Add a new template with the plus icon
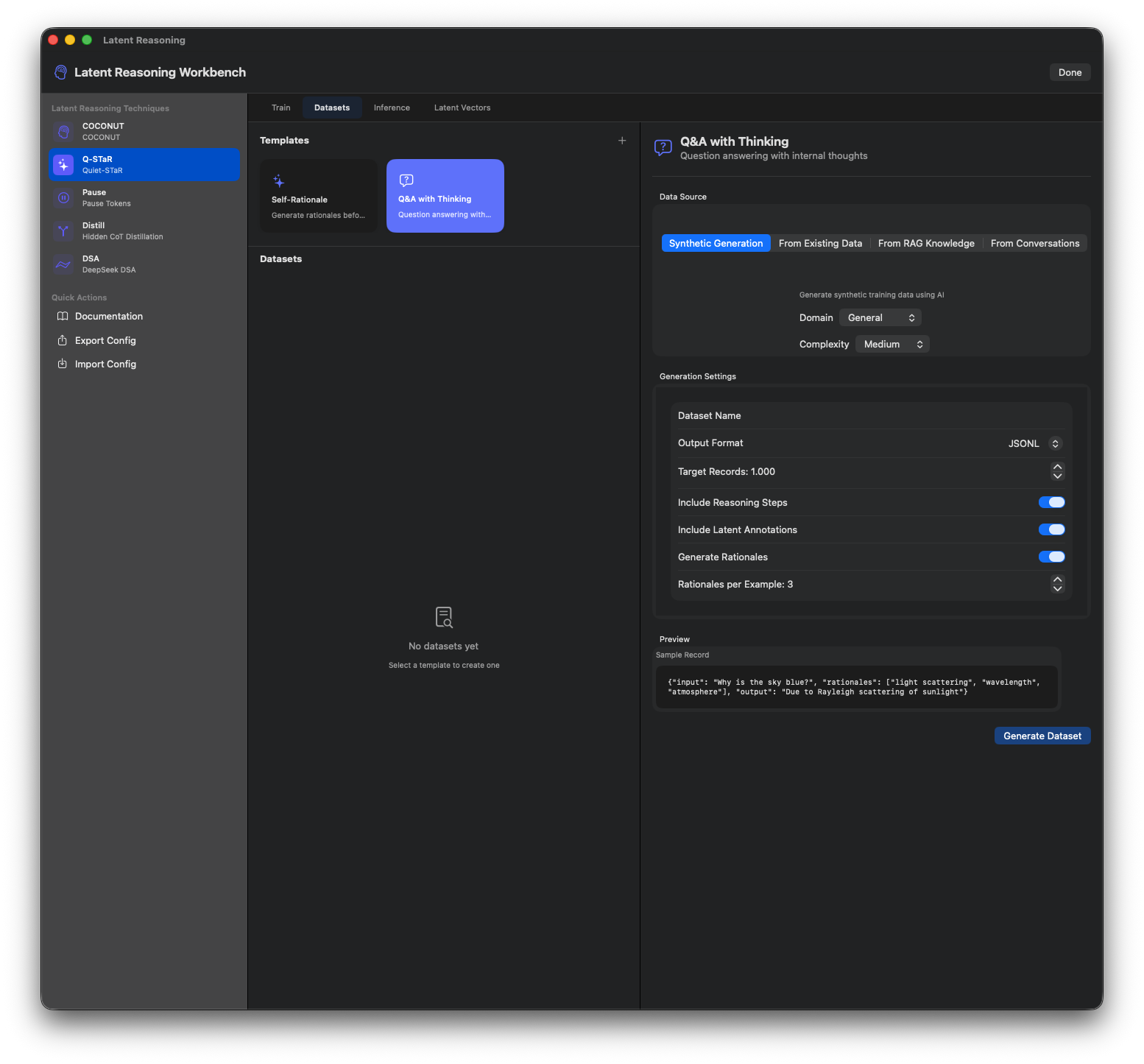Viewport: 1144px width, 1064px height. [622, 140]
